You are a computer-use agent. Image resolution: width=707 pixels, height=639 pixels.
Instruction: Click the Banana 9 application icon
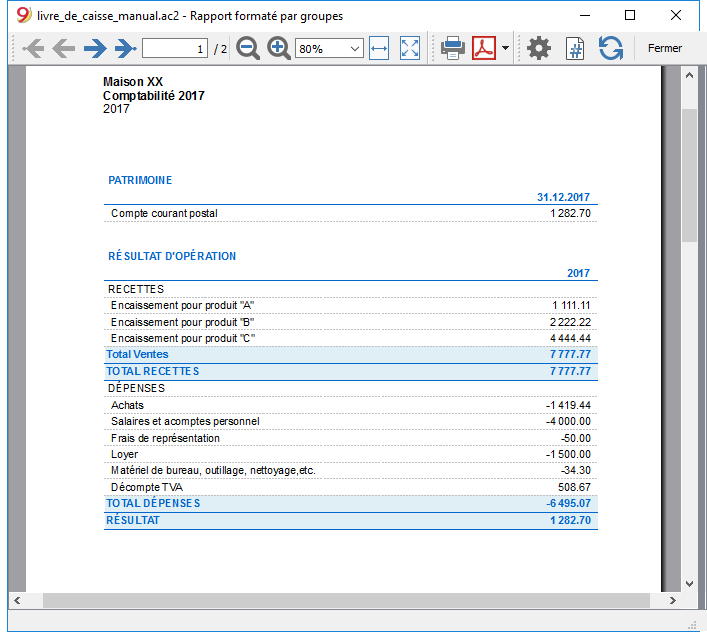(x=23, y=15)
